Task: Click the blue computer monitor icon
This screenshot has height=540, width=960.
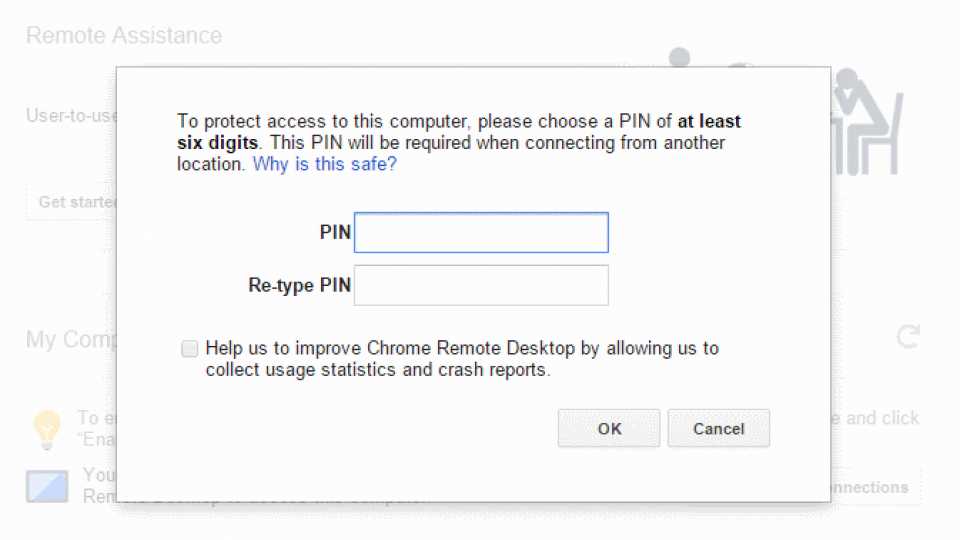Action: 47,486
